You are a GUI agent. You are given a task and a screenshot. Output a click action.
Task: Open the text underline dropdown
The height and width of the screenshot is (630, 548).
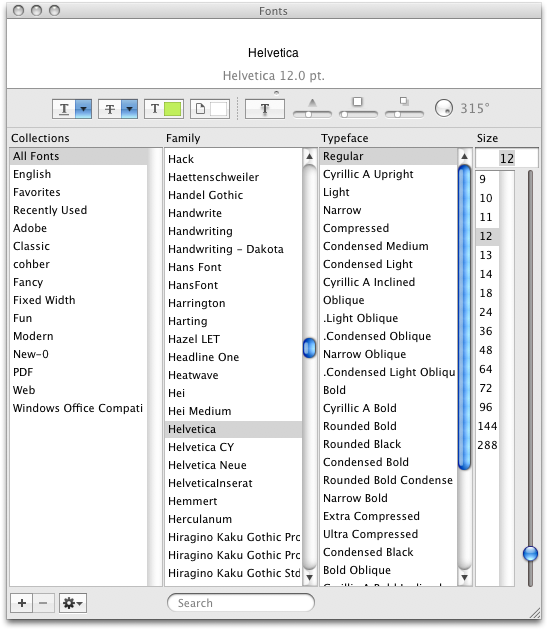72,109
